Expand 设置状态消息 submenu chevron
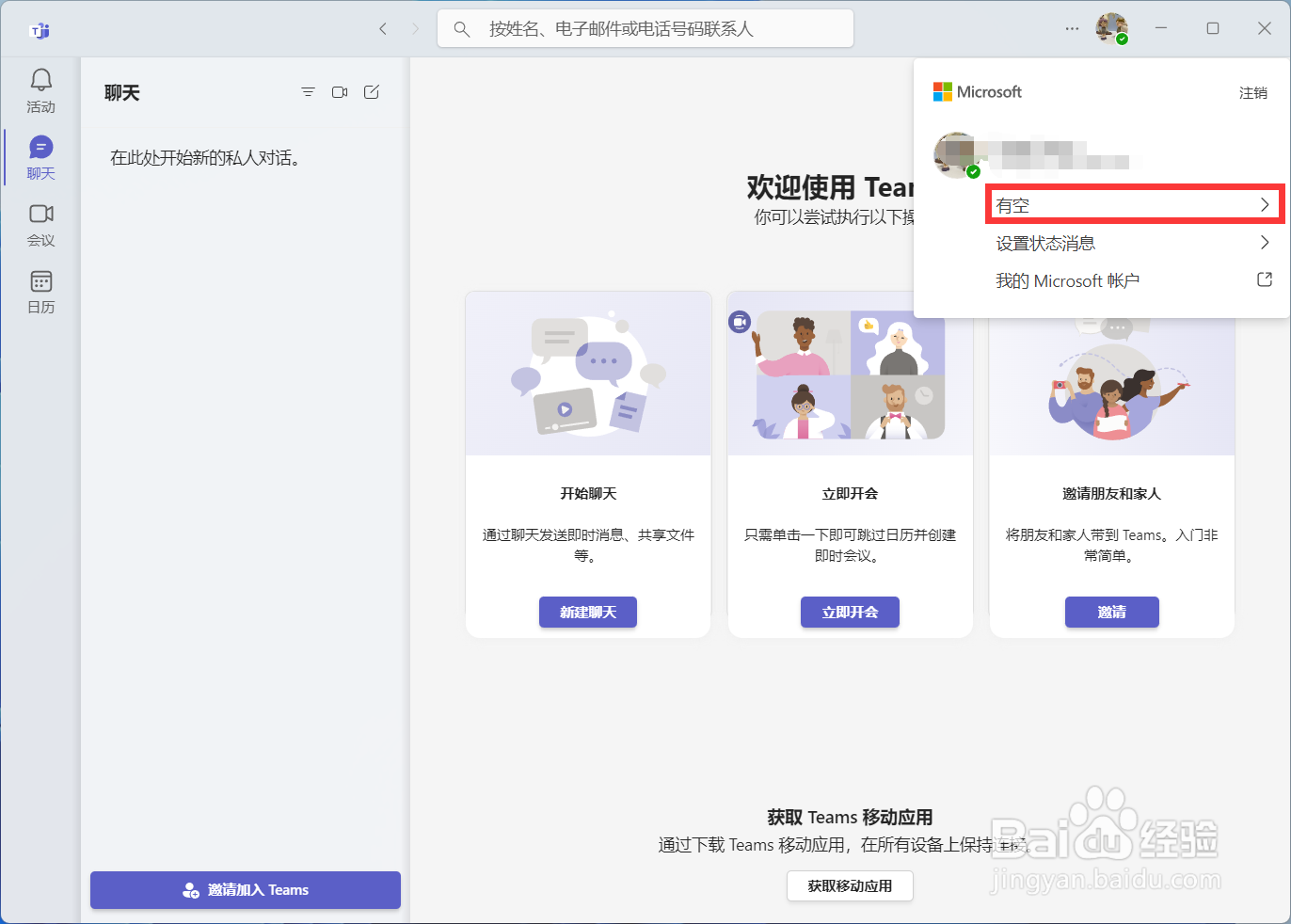The height and width of the screenshot is (924, 1291). (1265, 243)
